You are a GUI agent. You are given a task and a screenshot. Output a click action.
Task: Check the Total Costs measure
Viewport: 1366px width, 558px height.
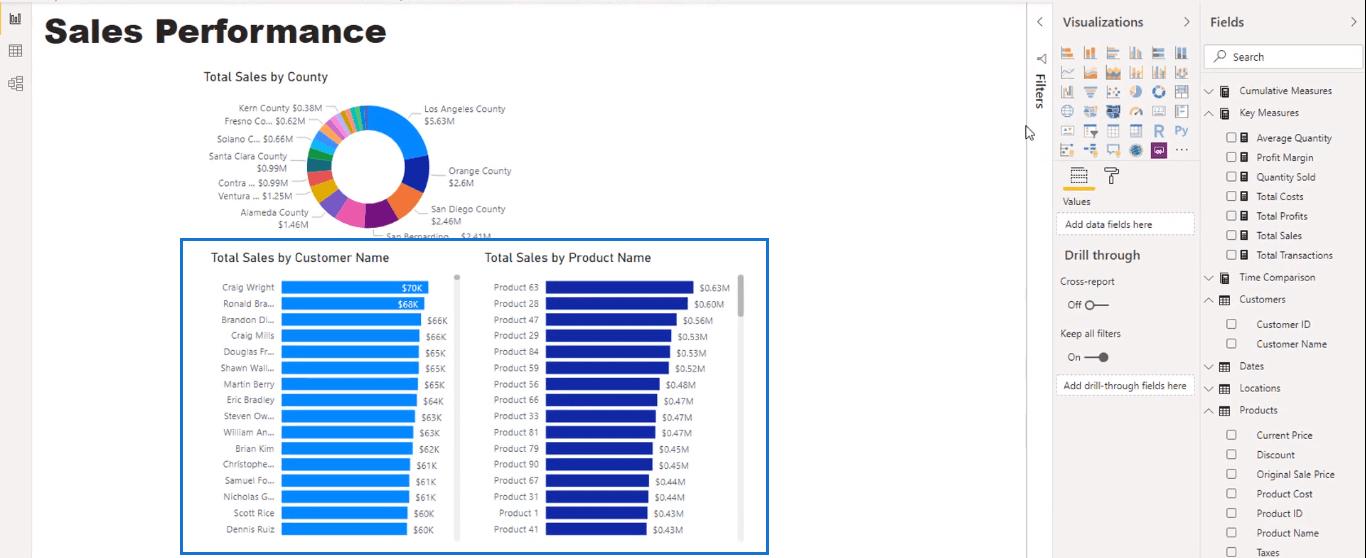[1232, 196]
